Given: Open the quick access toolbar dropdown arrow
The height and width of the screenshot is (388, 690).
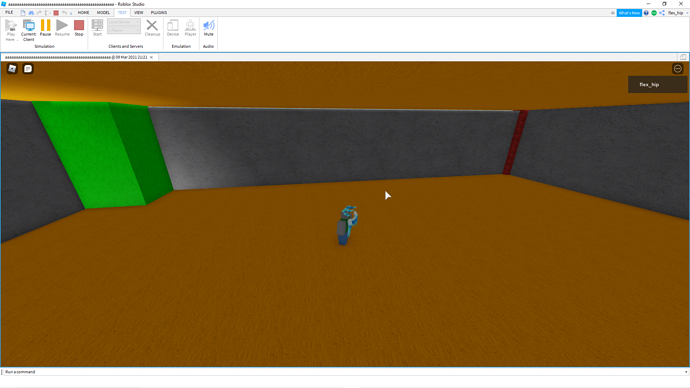Looking at the screenshot, I should coord(71,13).
